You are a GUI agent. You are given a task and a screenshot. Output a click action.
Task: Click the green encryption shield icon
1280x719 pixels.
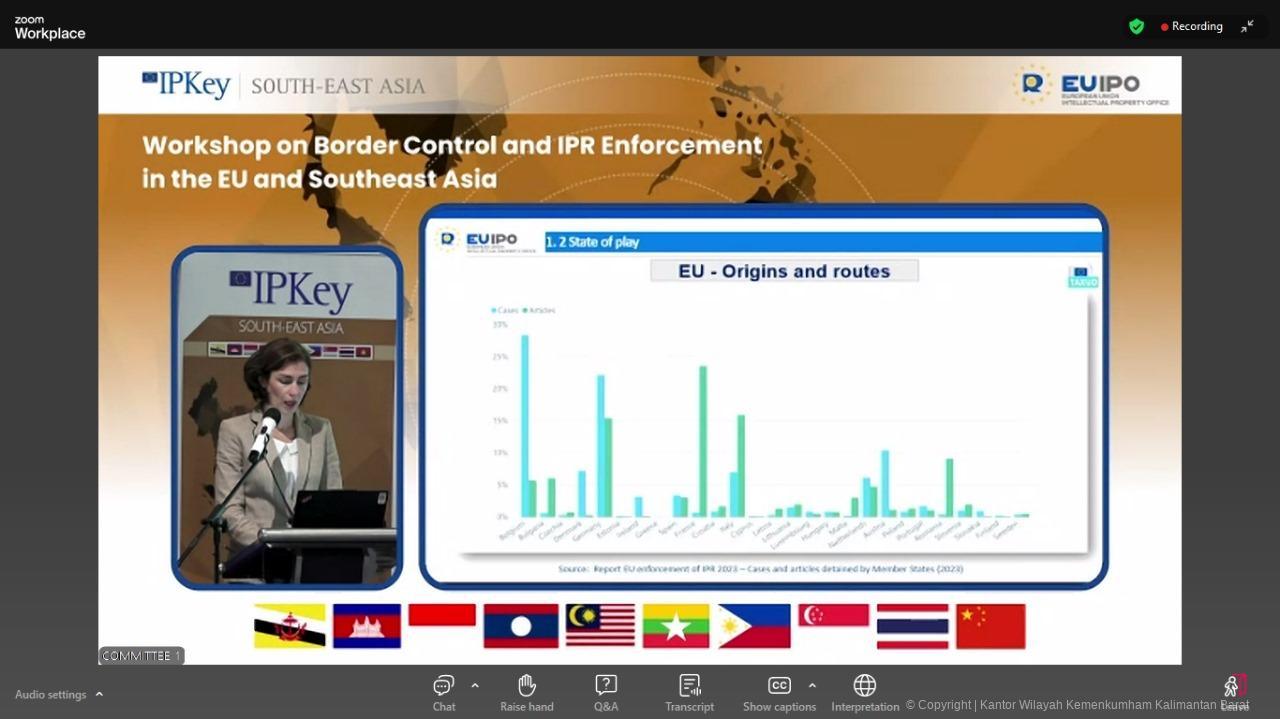pyautogui.click(x=1136, y=27)
